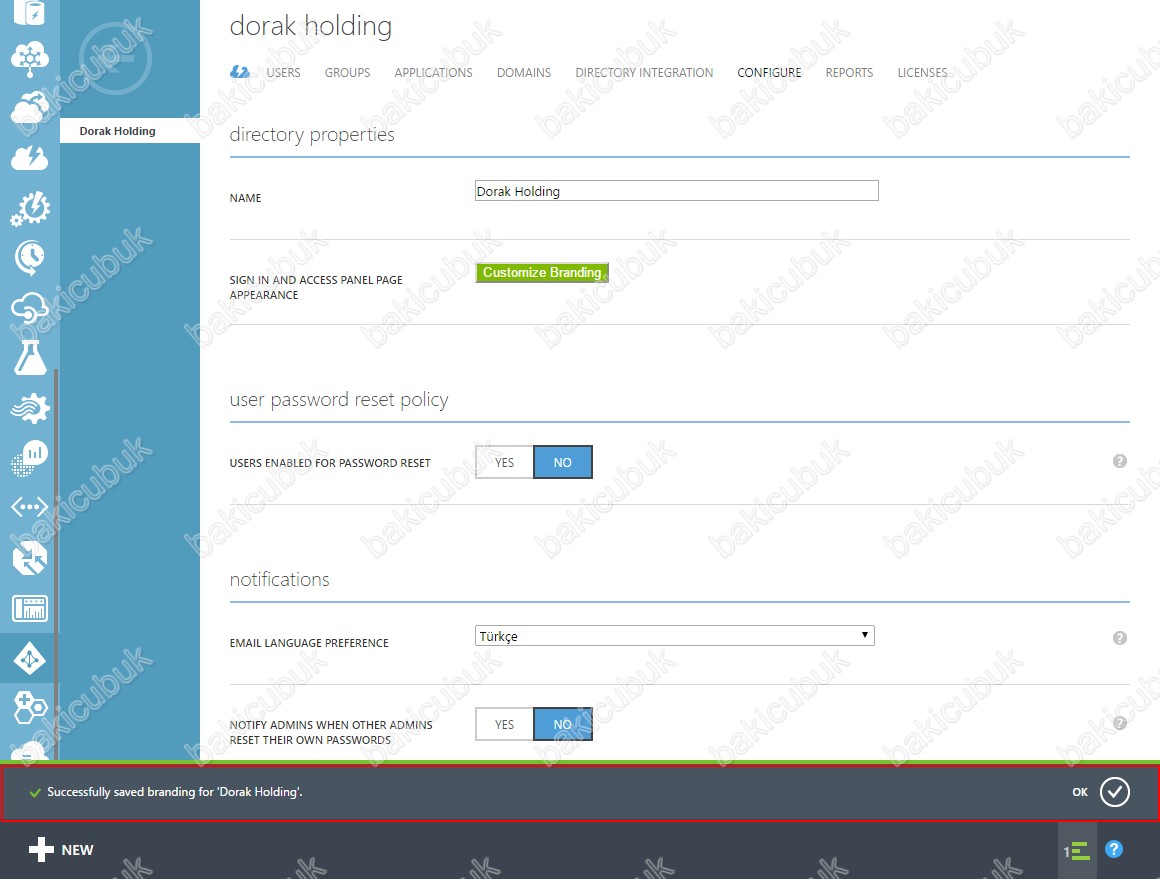Switch to the REPORTS tab
Screen dimensions: 1160x879
click(x=849, y=73)
